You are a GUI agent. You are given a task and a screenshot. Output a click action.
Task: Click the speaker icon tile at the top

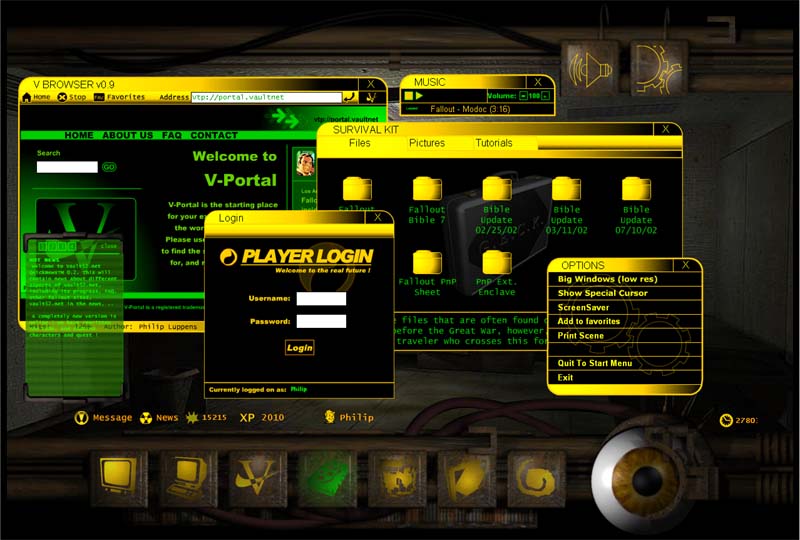click(590, 69)
